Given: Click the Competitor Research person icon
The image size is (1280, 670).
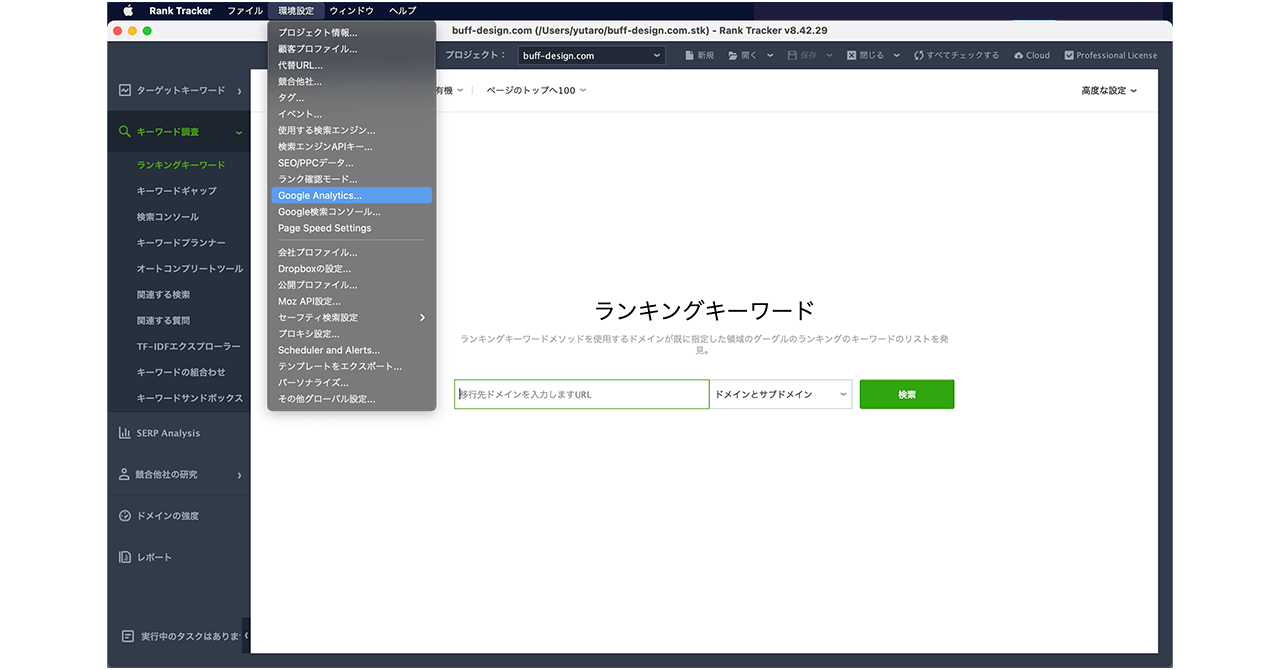Looking at the screenshot, I should pyautogui.click(x=125, y=475).
